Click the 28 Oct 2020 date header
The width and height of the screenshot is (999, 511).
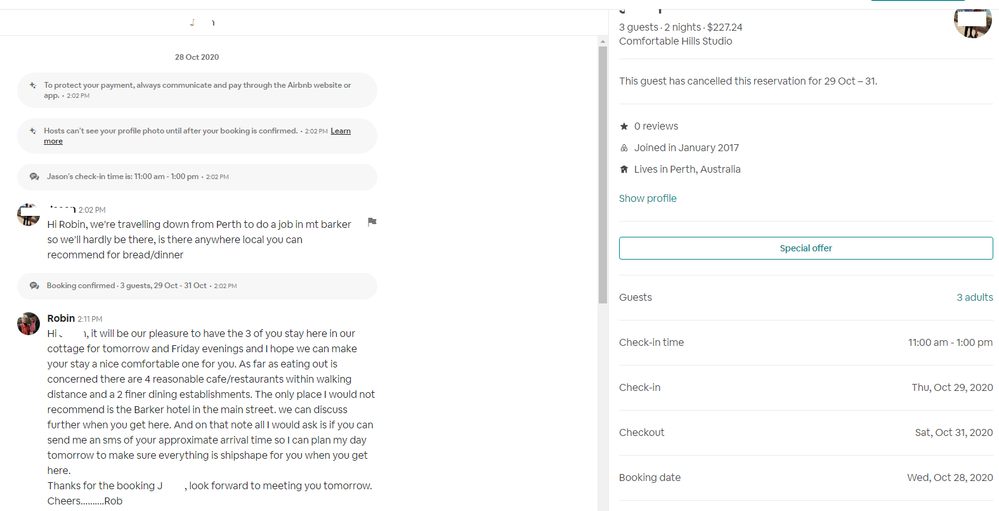click(x=197, y=57)
